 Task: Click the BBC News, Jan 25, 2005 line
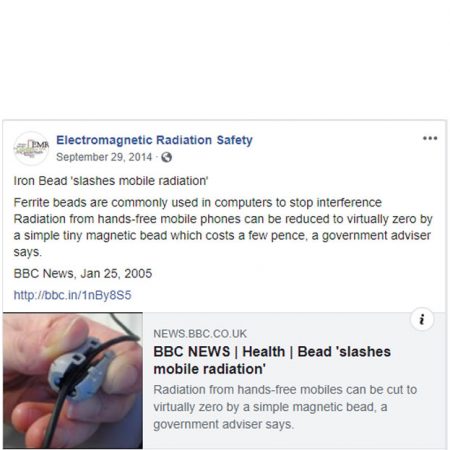pyautogui.click(x=83, y=274)
